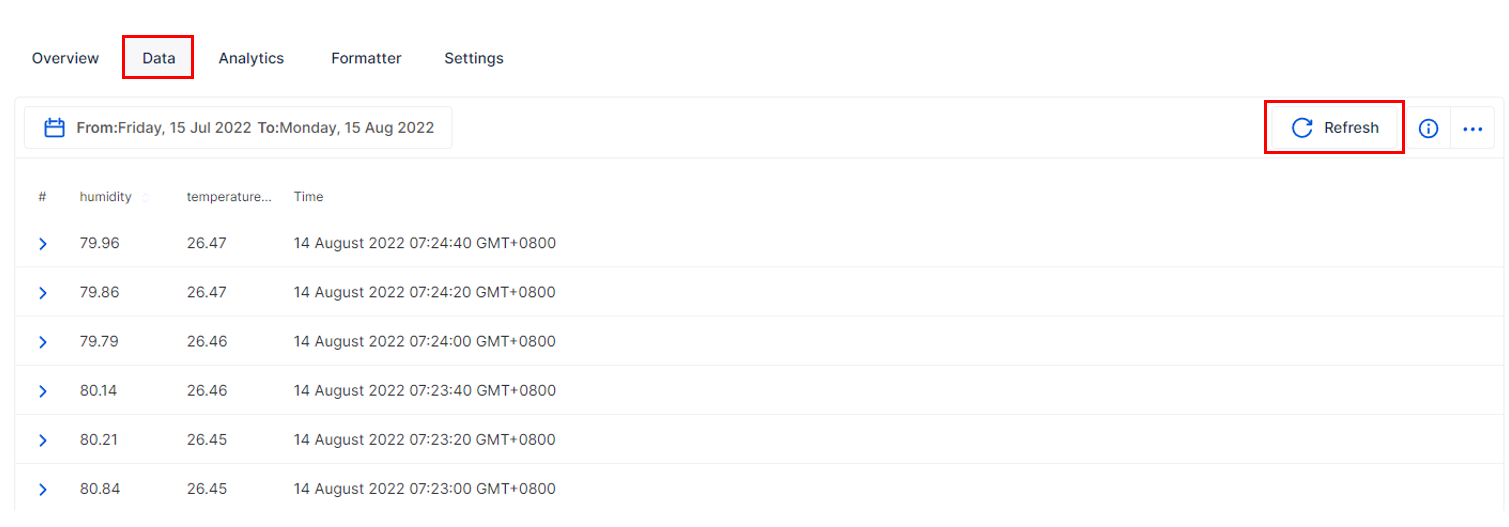Click the calendar icon in date range

(x=55, y=128)
